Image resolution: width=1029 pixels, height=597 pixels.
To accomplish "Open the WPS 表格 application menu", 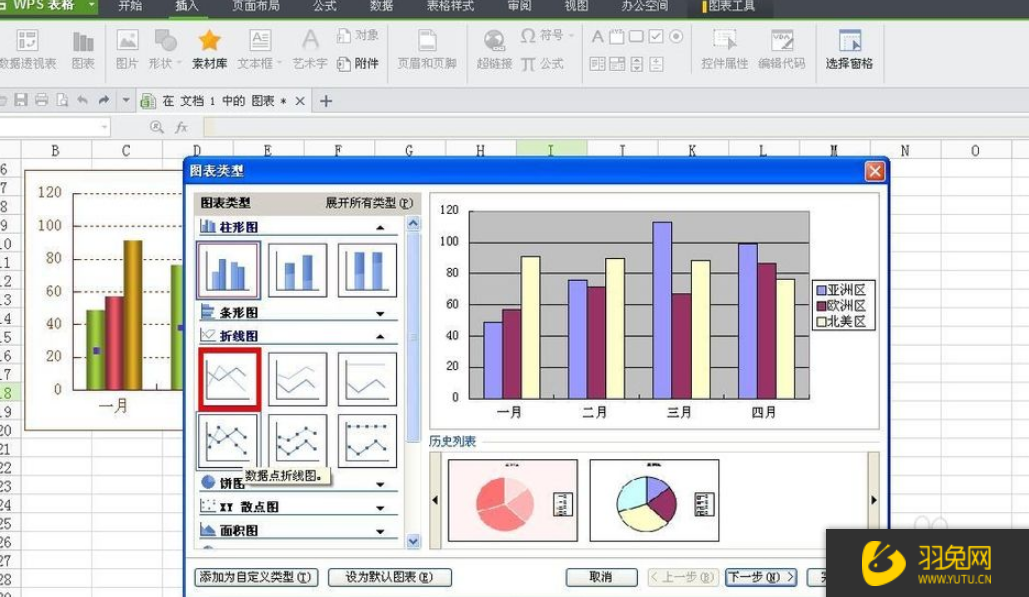I will [49, 6].
